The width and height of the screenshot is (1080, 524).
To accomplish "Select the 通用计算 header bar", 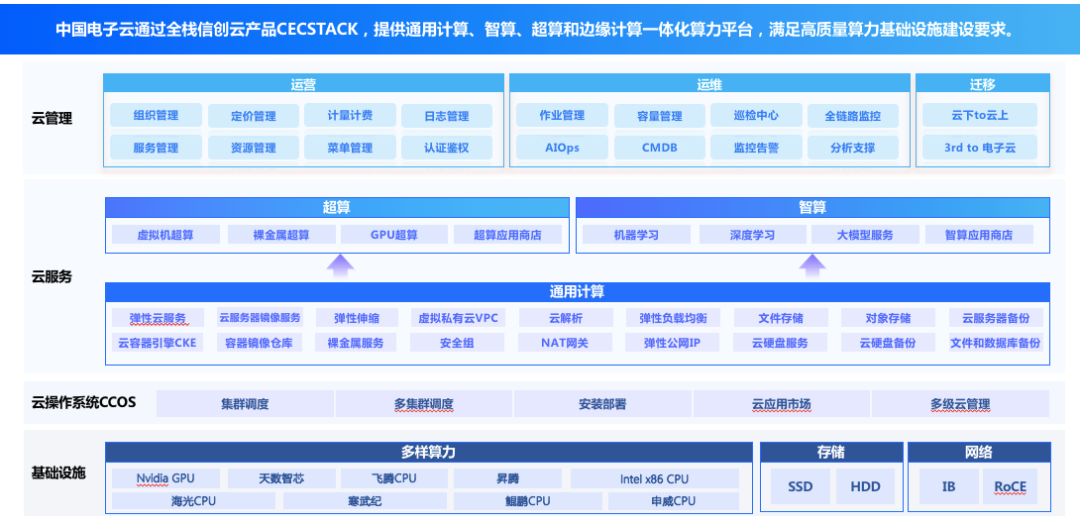I will tap(577, 292).
